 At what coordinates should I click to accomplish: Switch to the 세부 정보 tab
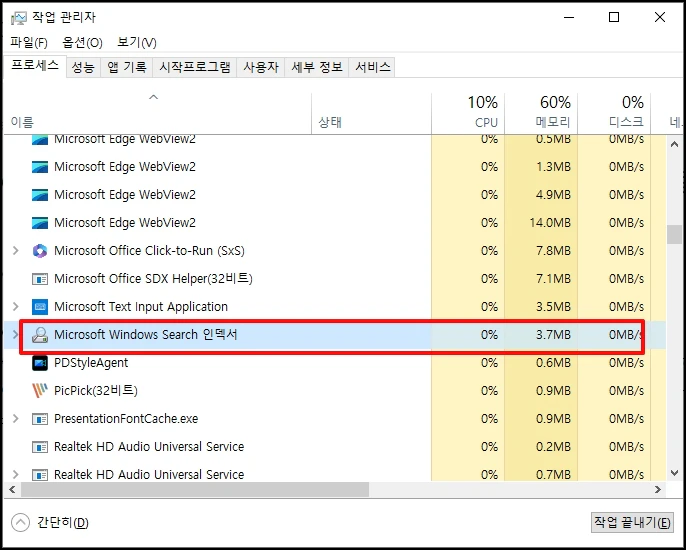tap(317, 67)
